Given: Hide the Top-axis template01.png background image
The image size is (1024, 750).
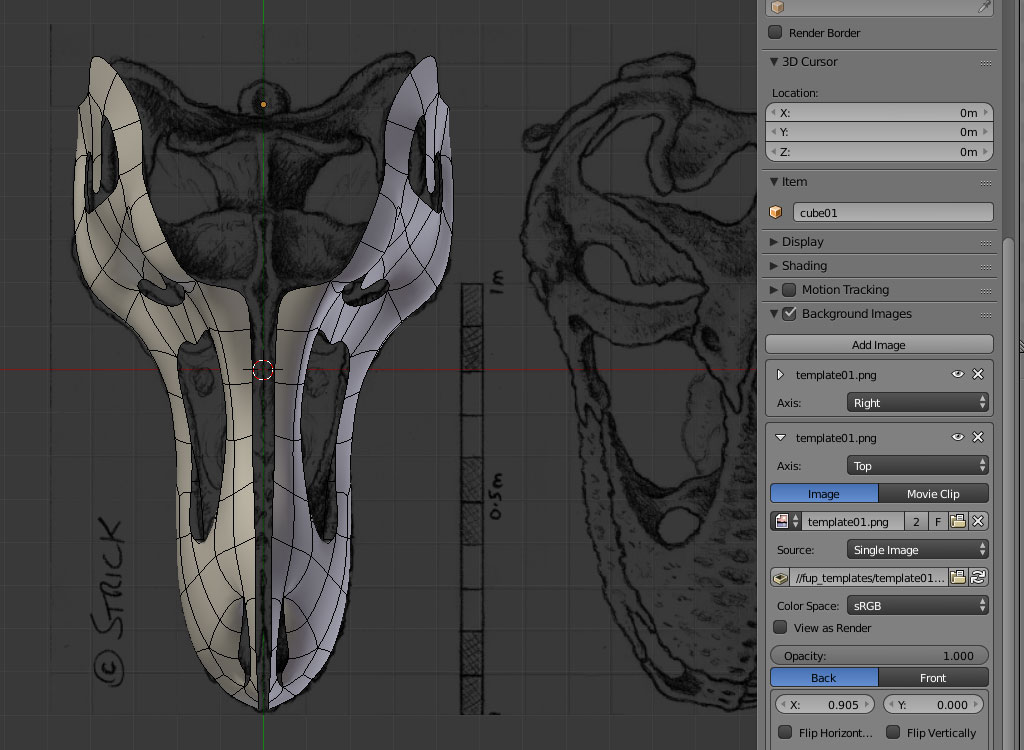Looking at the screenshot, I should point(957,437).
